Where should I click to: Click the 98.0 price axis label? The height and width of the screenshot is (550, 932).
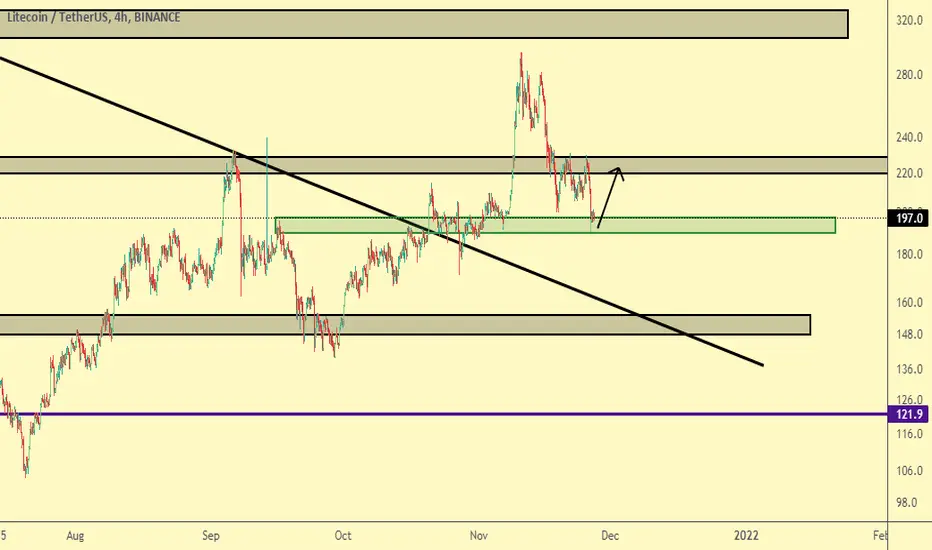[906, 503]
